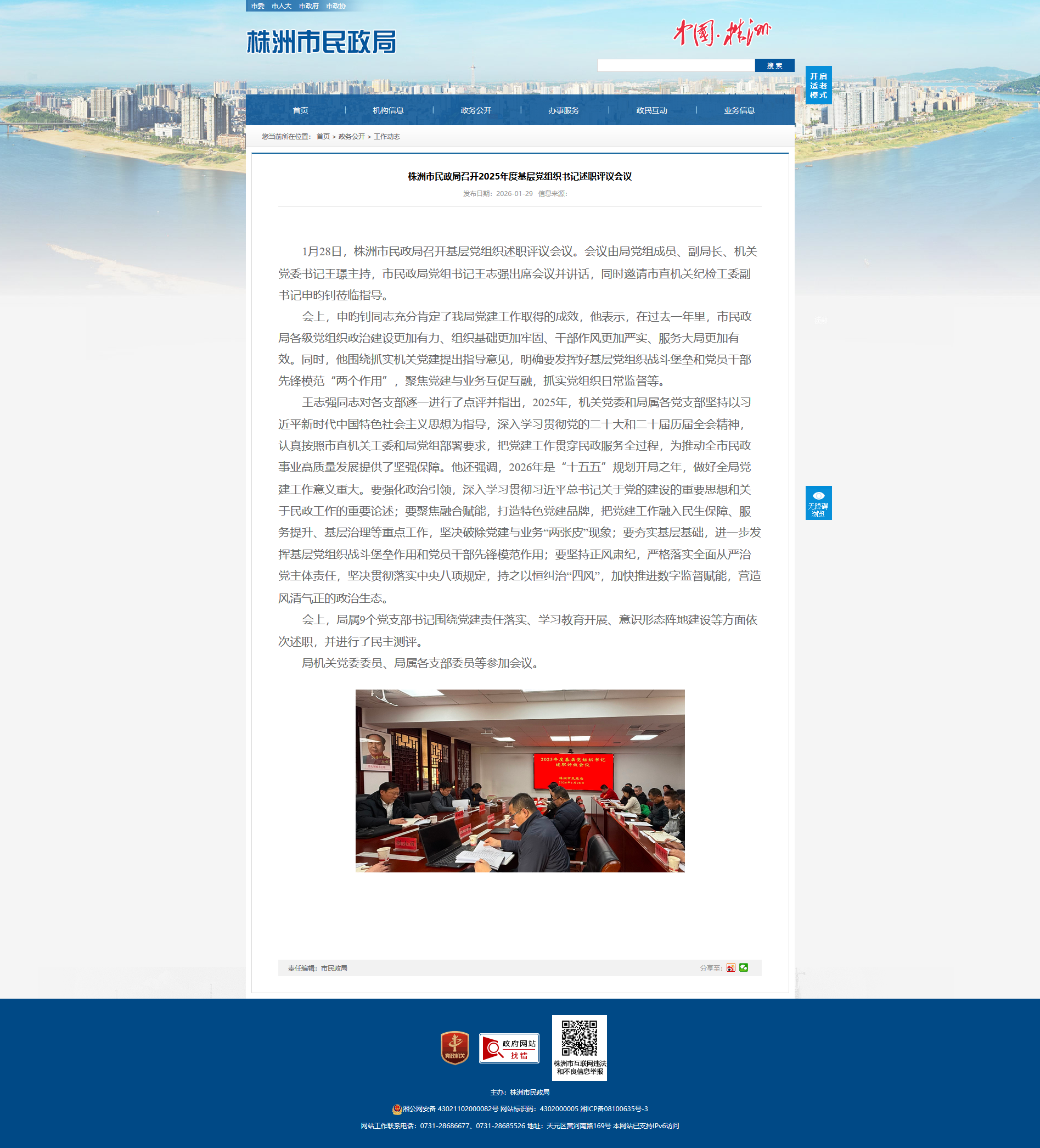1040x1148 pixels.
Task: Click the 株洲市民政局 site title logo
Action: (321, 42)
